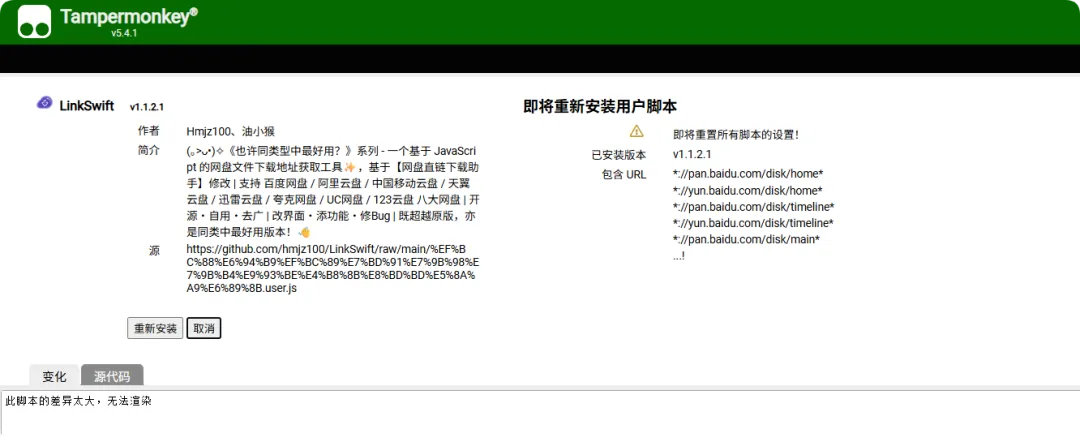1080x442 pixels.
Task: Click the 简介 label
Action: point(149,150)
